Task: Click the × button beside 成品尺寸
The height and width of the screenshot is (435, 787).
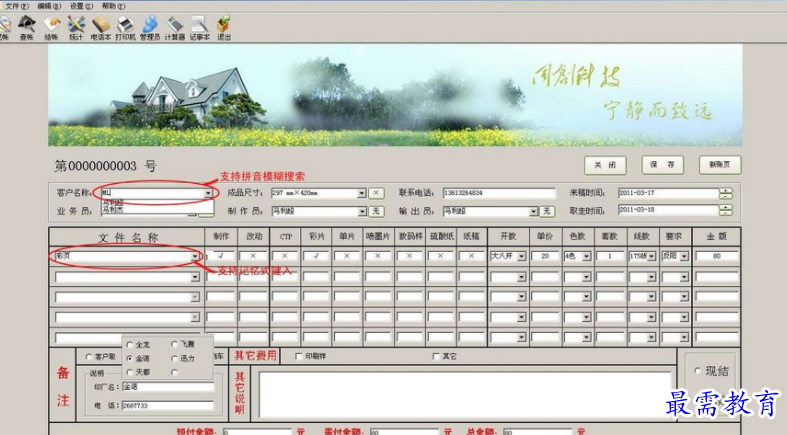Action: point(376,193)
